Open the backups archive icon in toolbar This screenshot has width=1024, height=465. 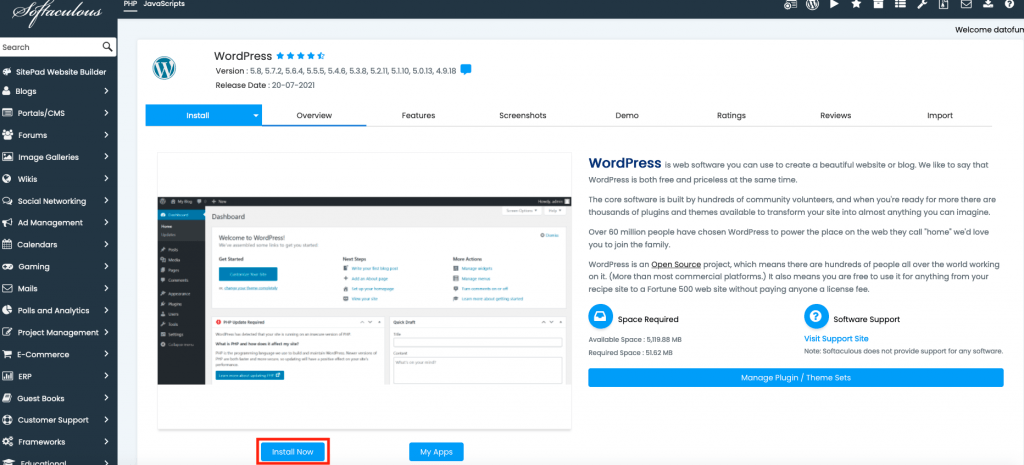pyautogui.click(x=943, y=5)
